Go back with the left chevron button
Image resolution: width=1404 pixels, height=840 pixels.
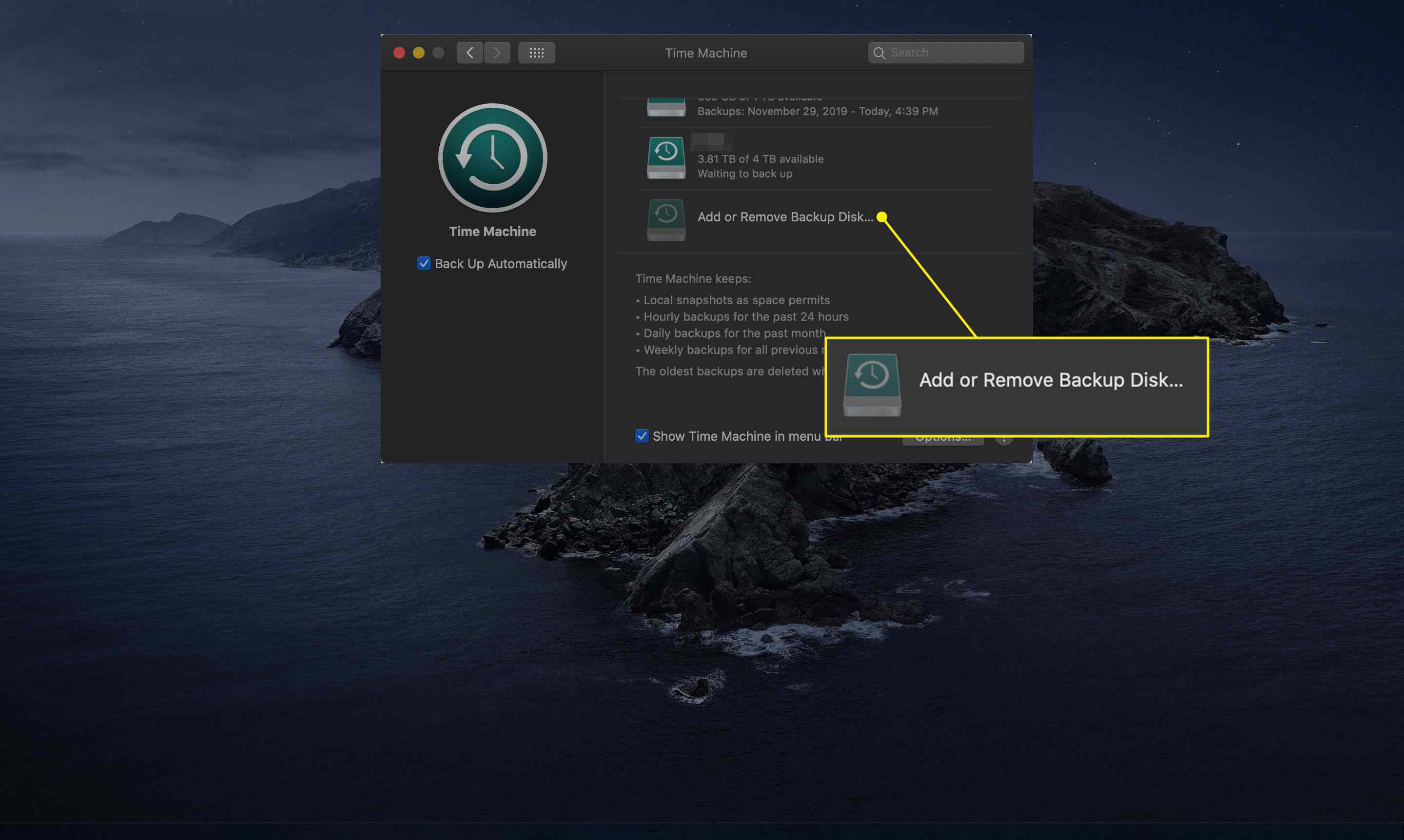pos(469,53)
